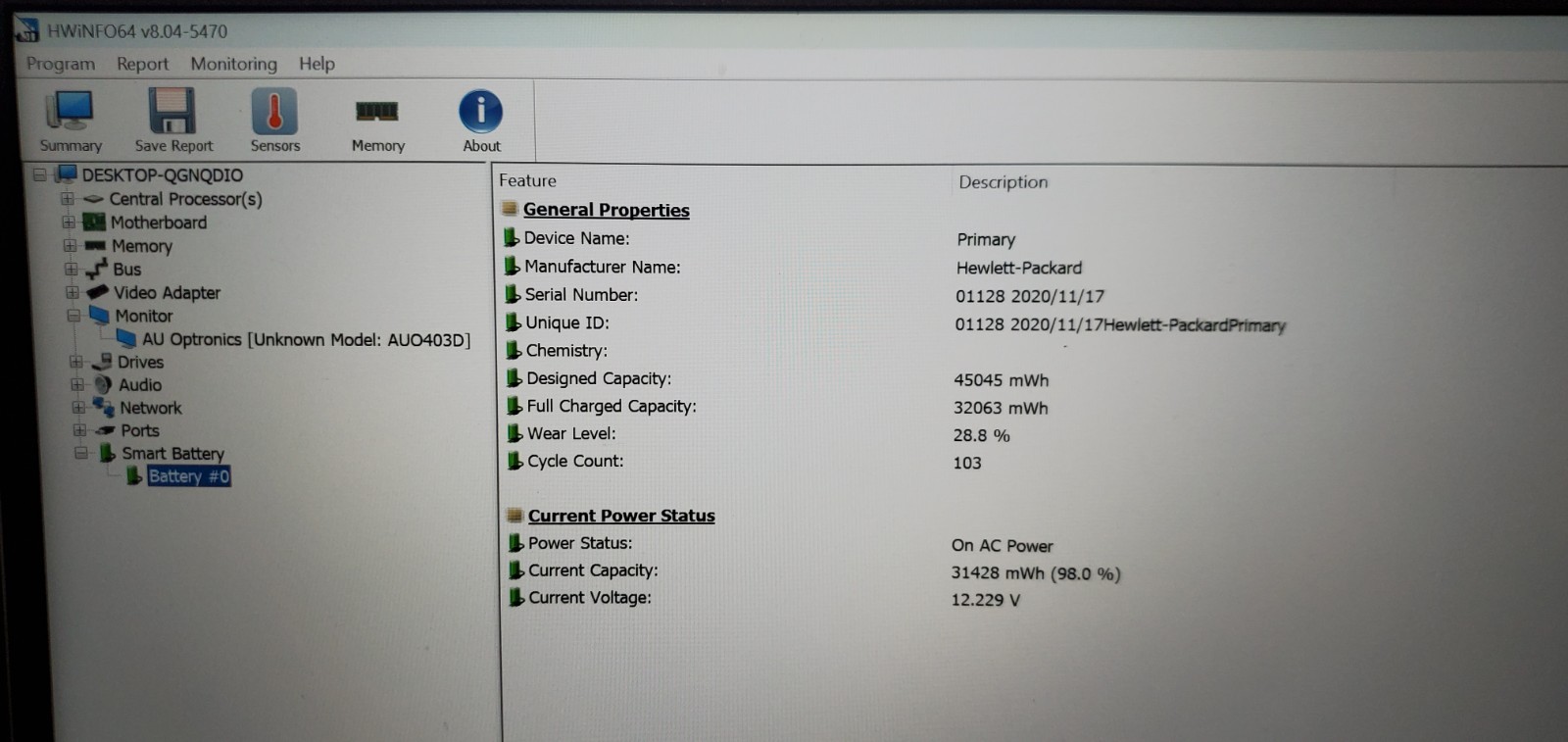Click the Network node icon

104,407
